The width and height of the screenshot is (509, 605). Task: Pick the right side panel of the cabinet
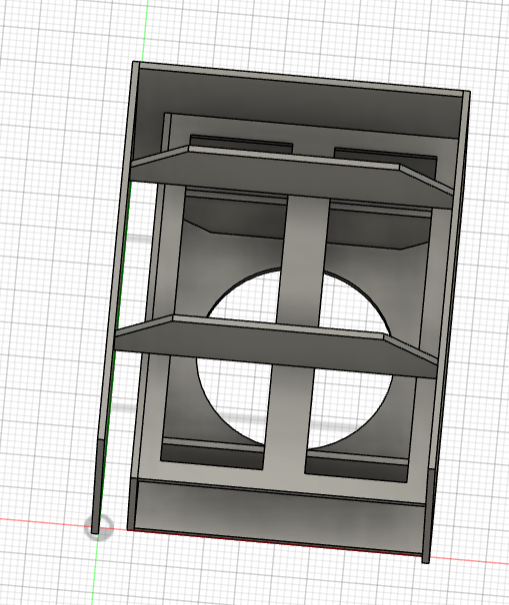point(448,326)
